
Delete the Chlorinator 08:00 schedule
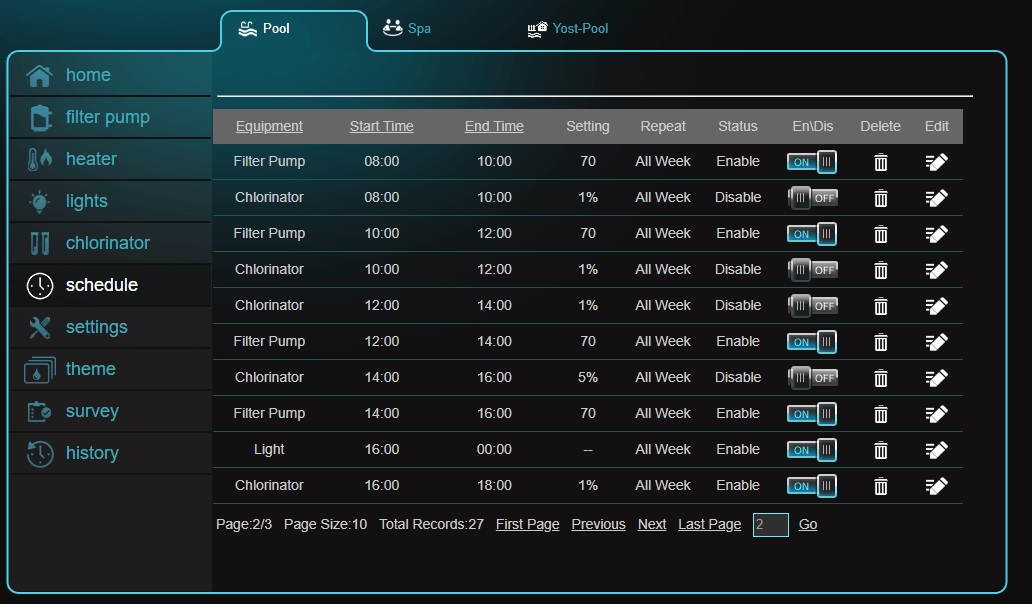[881, 198]
